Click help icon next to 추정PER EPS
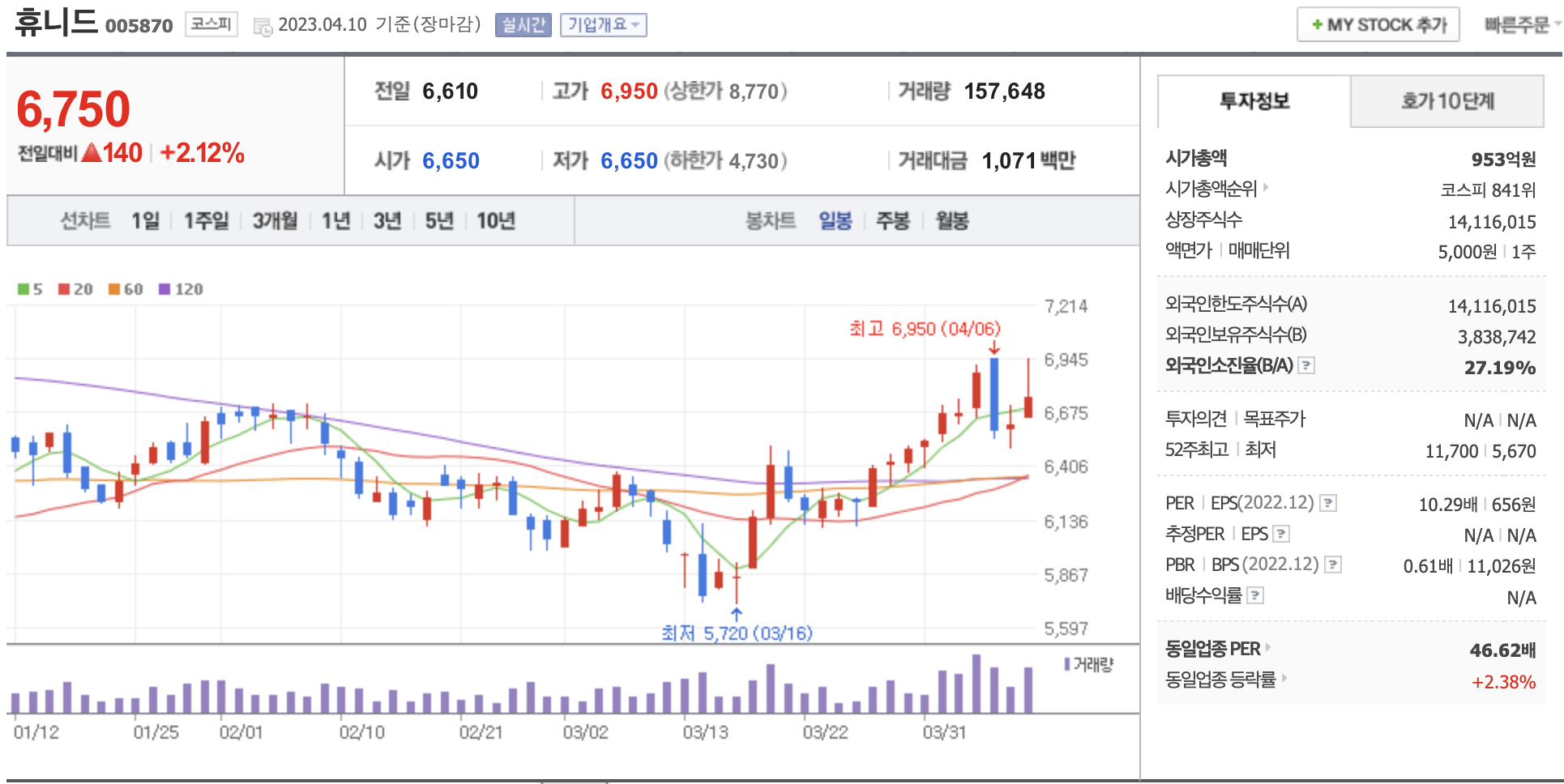The width and height of the screenshot is (1564, 784). (x=1281, y=535)
